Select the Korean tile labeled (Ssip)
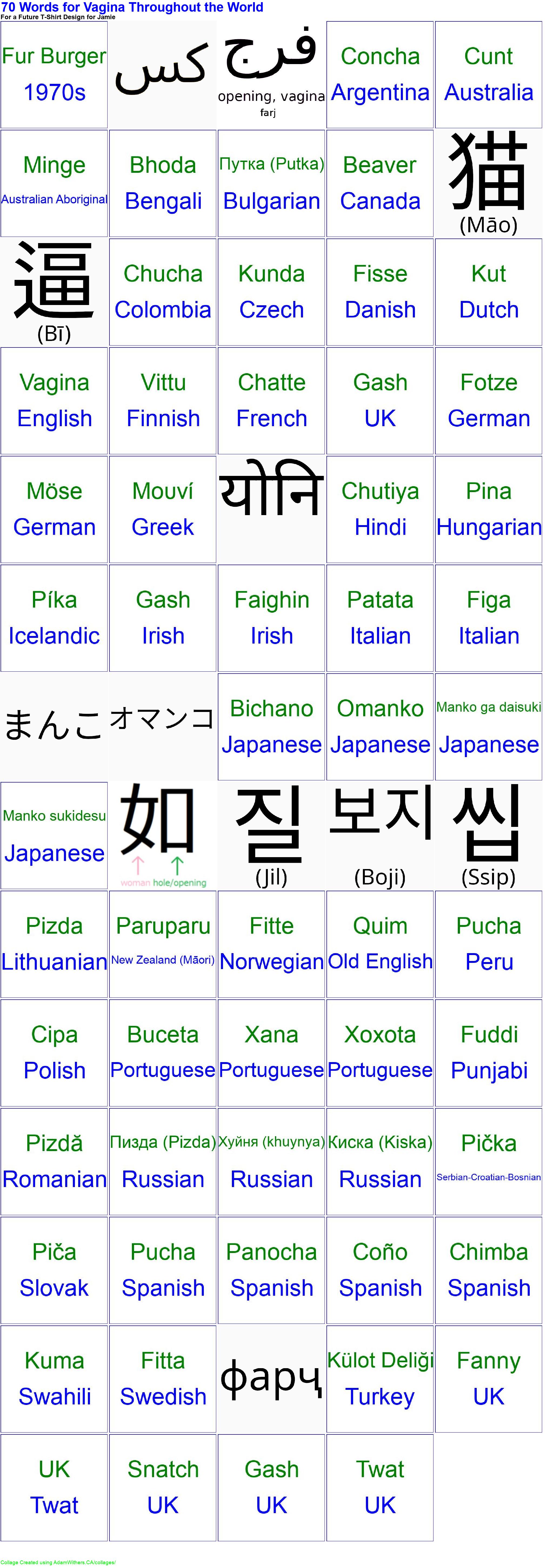The image size is (554, 1568). [x=488, y=835]
